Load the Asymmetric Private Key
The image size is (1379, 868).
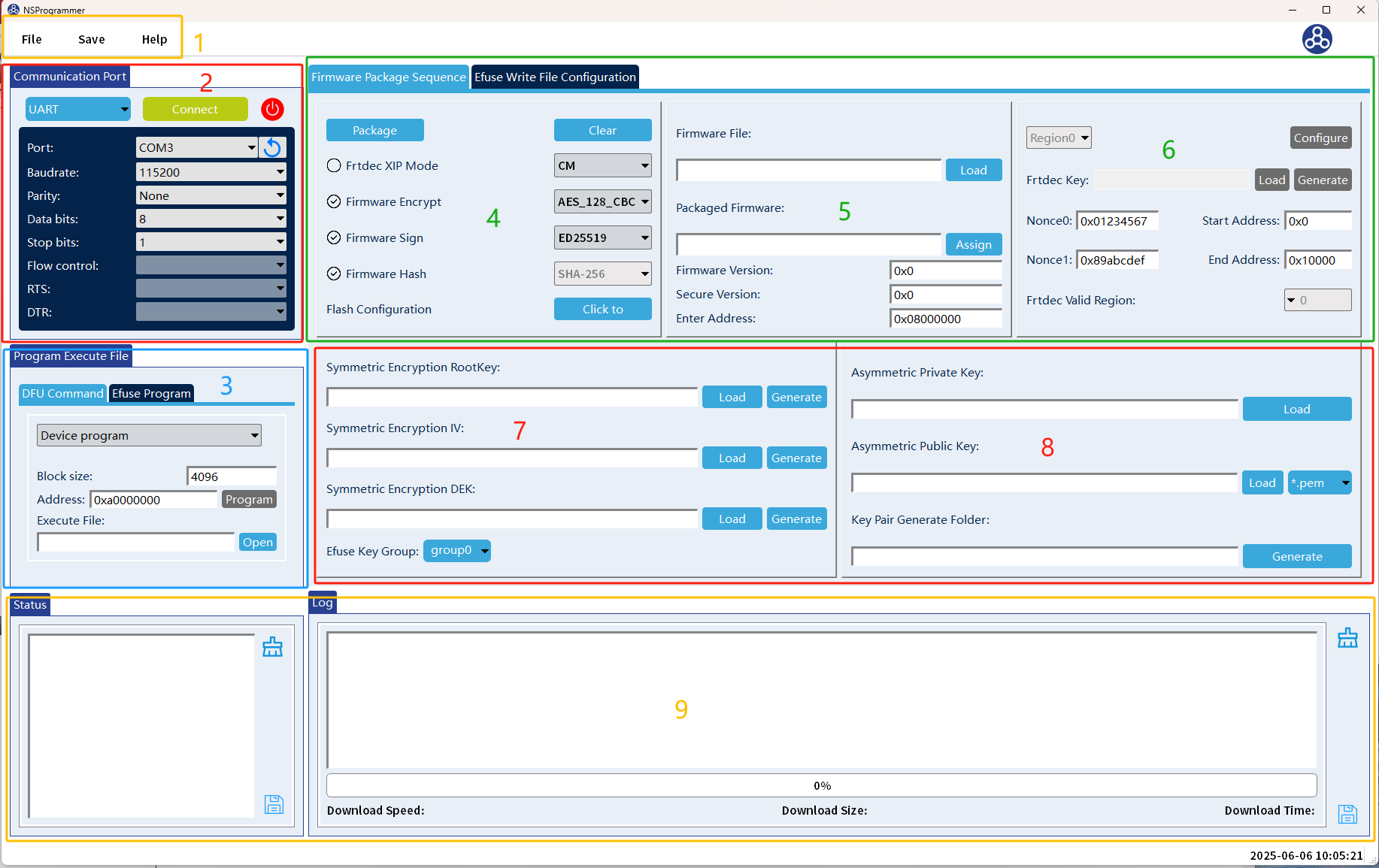pyautogui.click(x=1297, y=409)
